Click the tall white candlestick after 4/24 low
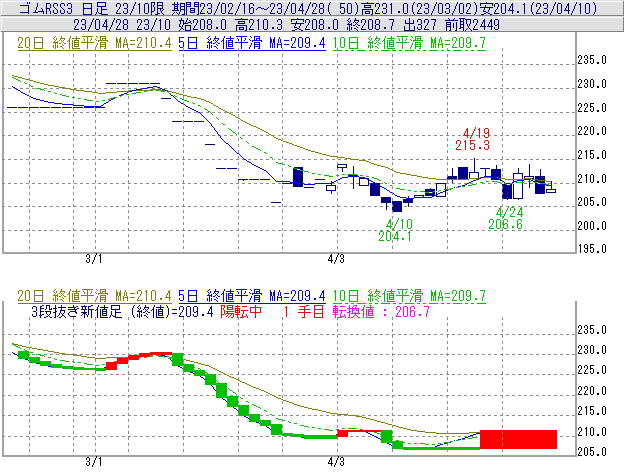Image resolution: width=624 pixels, height=475 pixels. click(x=518, y=186)
